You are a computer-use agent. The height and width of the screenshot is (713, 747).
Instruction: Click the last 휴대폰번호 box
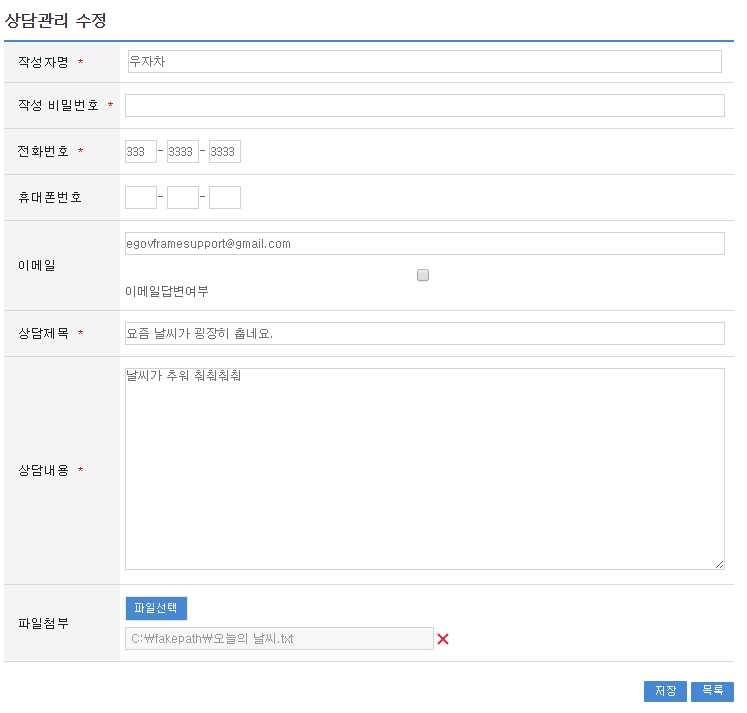225,198
